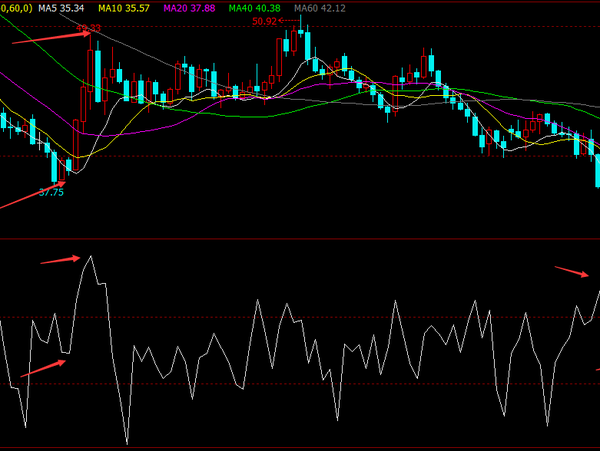
Task: Select the red arrow pointing at the indicator's highest peak
Action: click(x=59, y=260)
